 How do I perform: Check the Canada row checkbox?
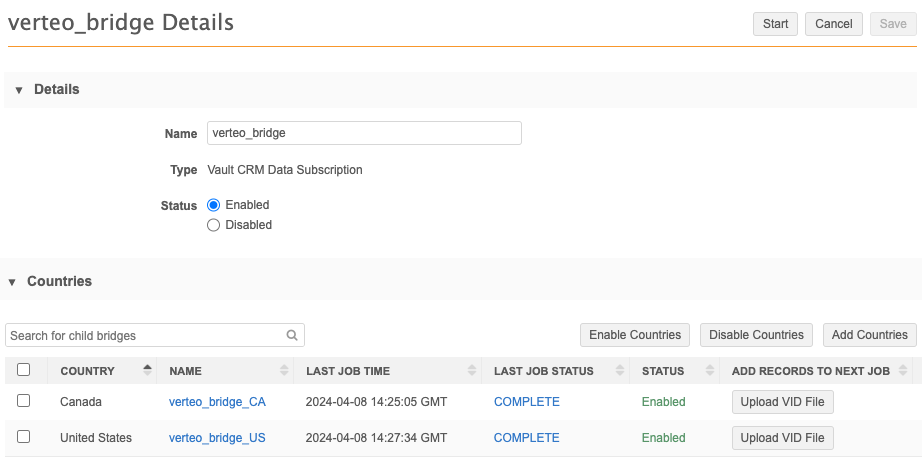point(24,401)
